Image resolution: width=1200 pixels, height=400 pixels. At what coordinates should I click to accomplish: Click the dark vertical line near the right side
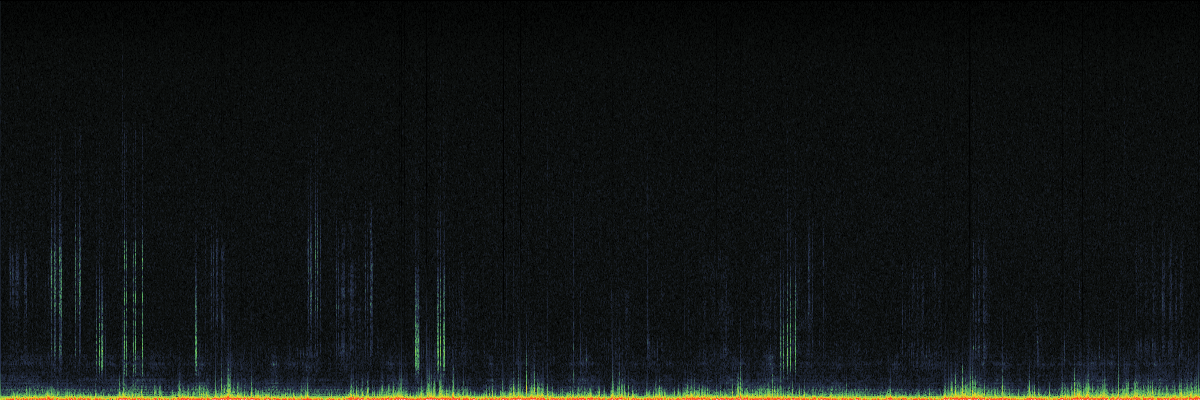click(x=970, y=200)
